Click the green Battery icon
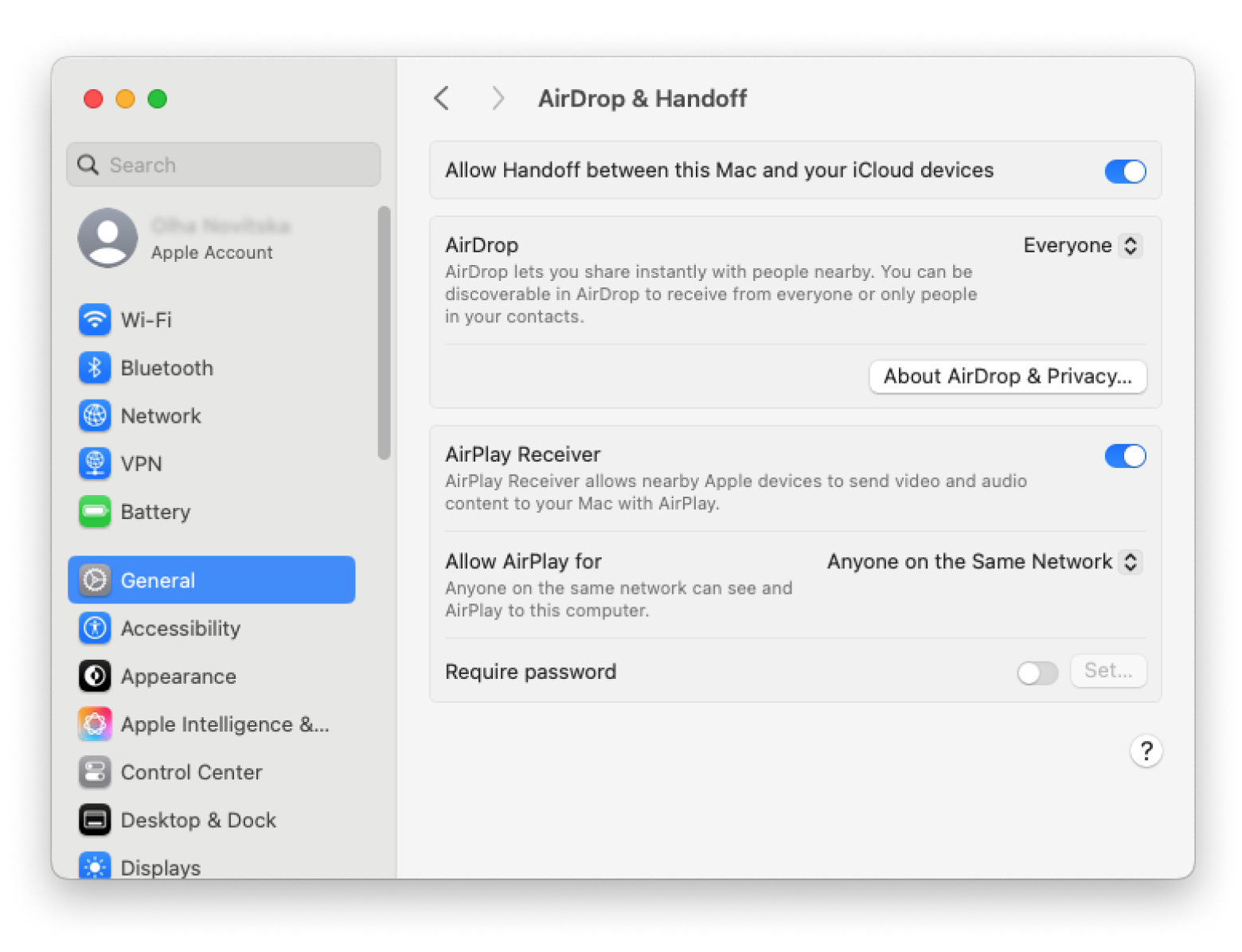The height and width of the screenshot is (952, 1242). [x=95, y=512]
